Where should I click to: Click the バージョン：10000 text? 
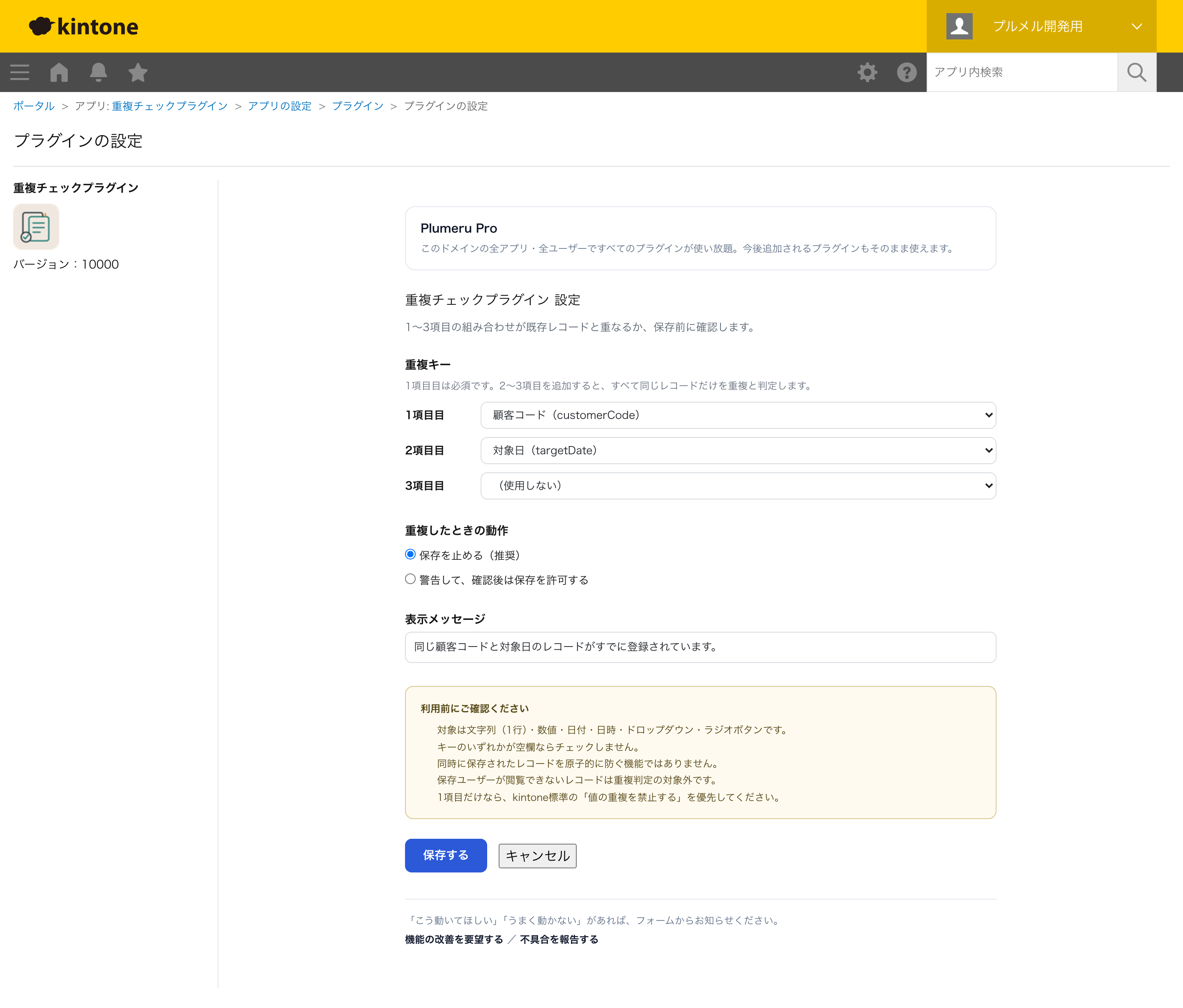tap(66, 264)
